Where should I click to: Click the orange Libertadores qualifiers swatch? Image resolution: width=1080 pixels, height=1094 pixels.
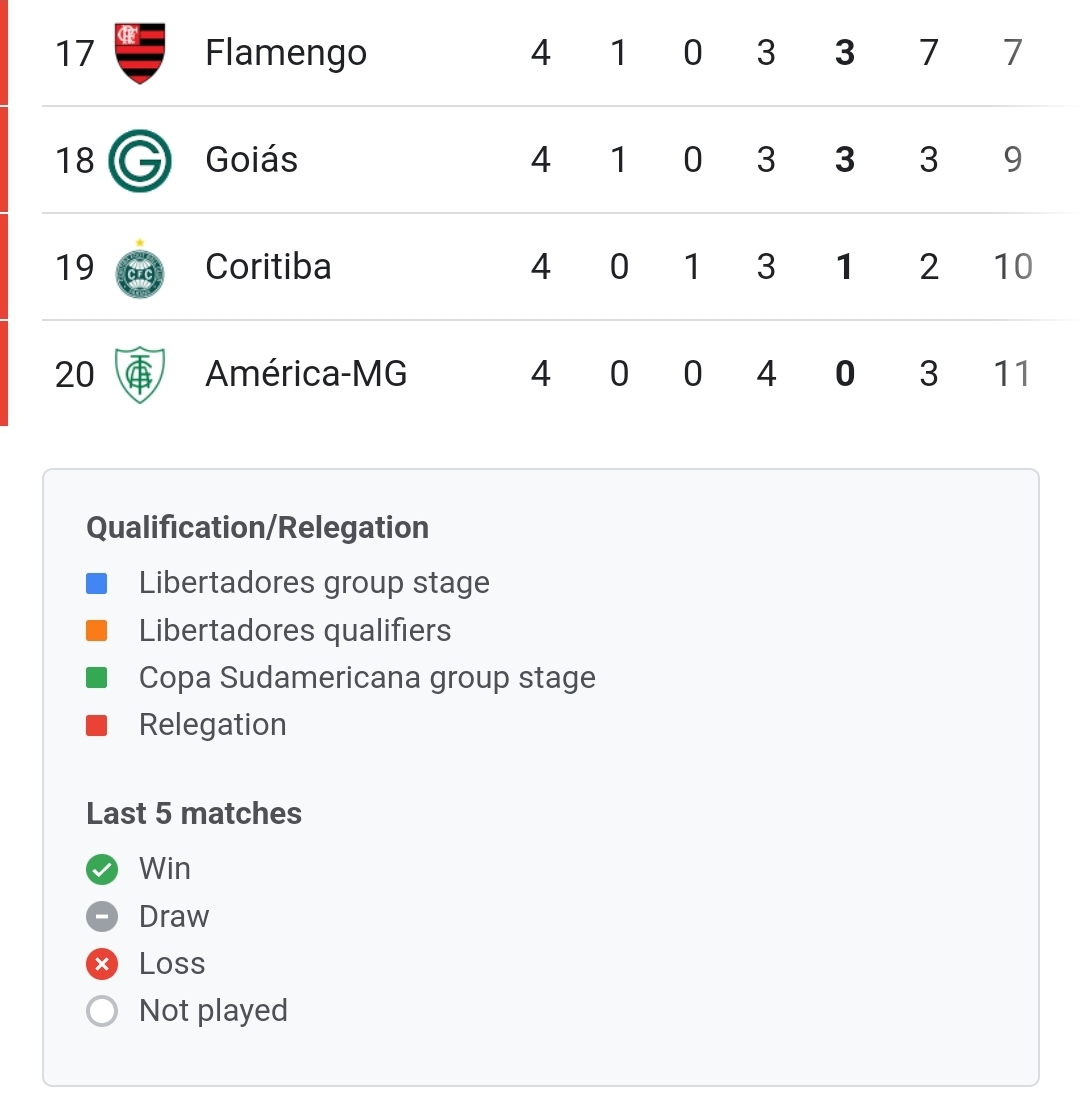(96, 631)
